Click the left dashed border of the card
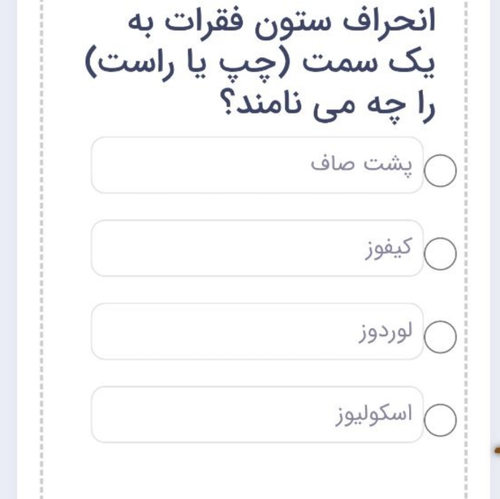The height and width of the screenshot is (499, 500). point(41,249)
